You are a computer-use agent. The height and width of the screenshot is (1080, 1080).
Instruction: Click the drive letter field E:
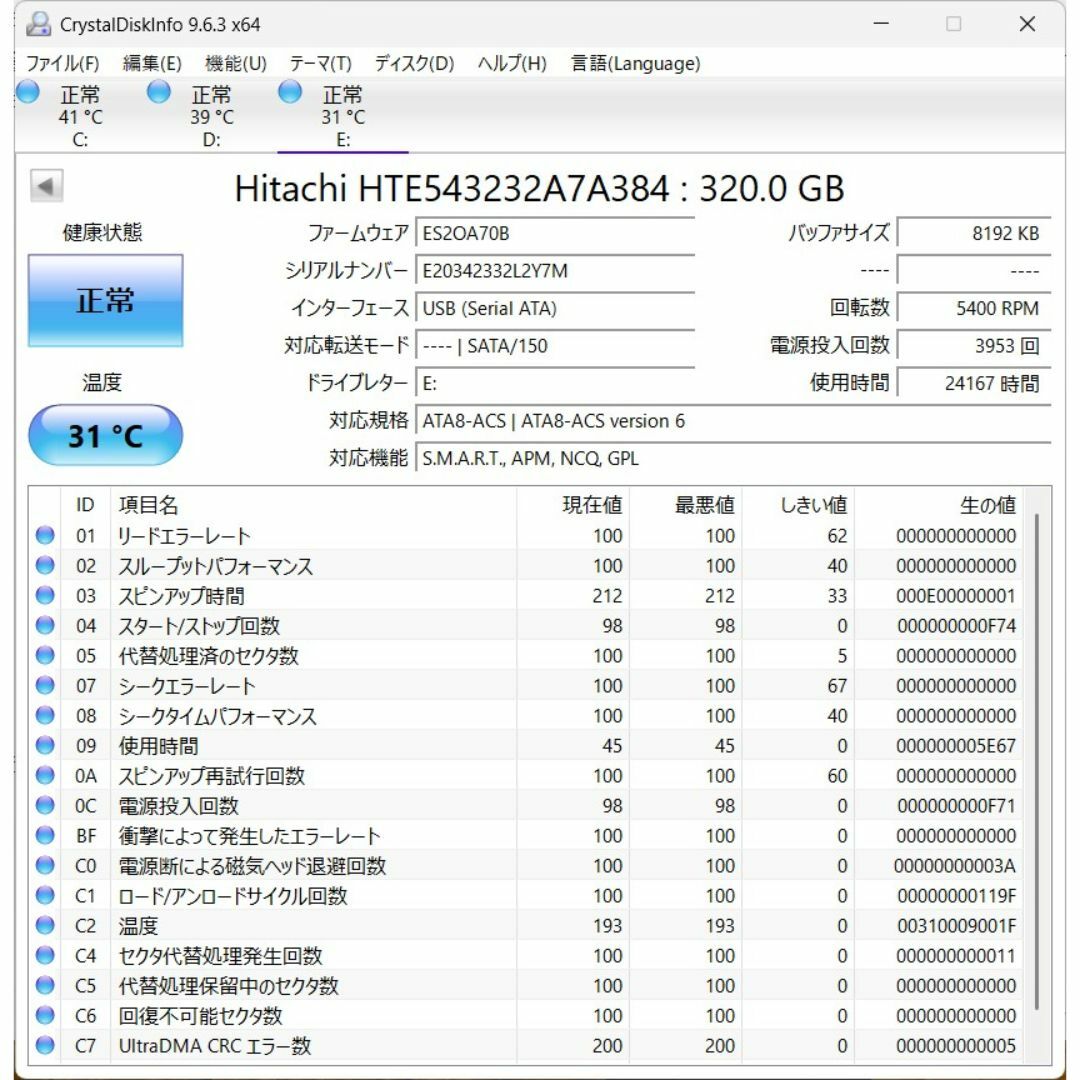(555, 383)
